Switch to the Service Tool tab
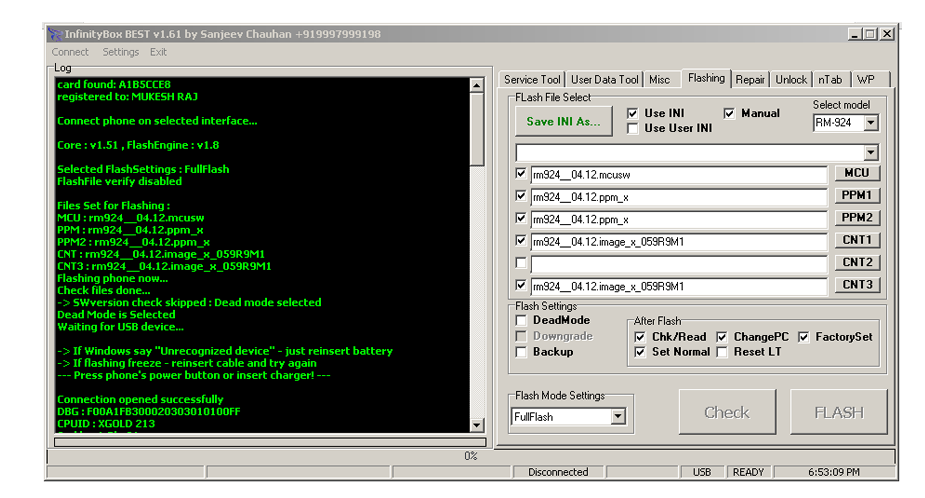Screen dimensions: 925x498 [532, 80]
